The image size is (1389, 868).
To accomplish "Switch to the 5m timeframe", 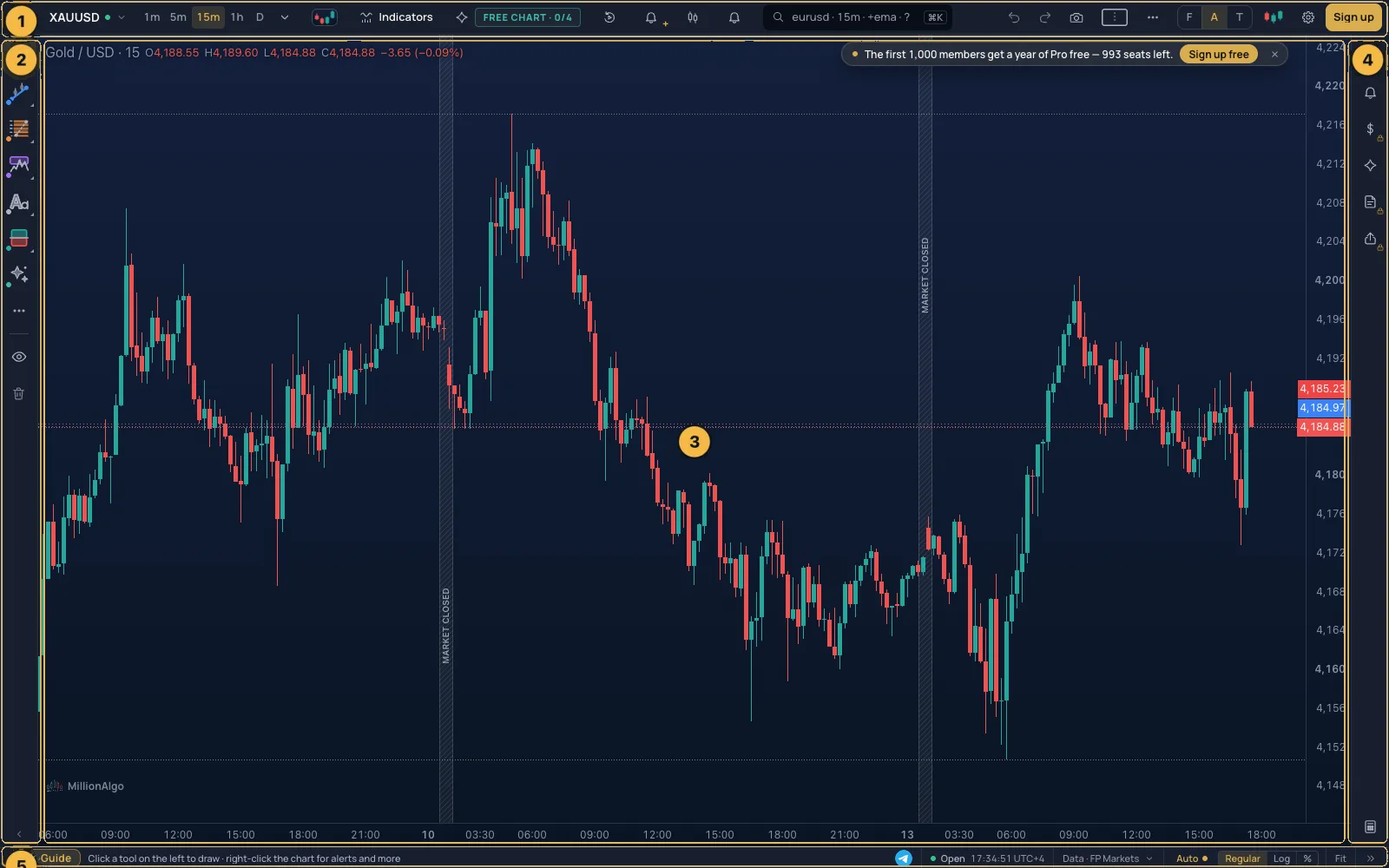I will coord(178,17).
